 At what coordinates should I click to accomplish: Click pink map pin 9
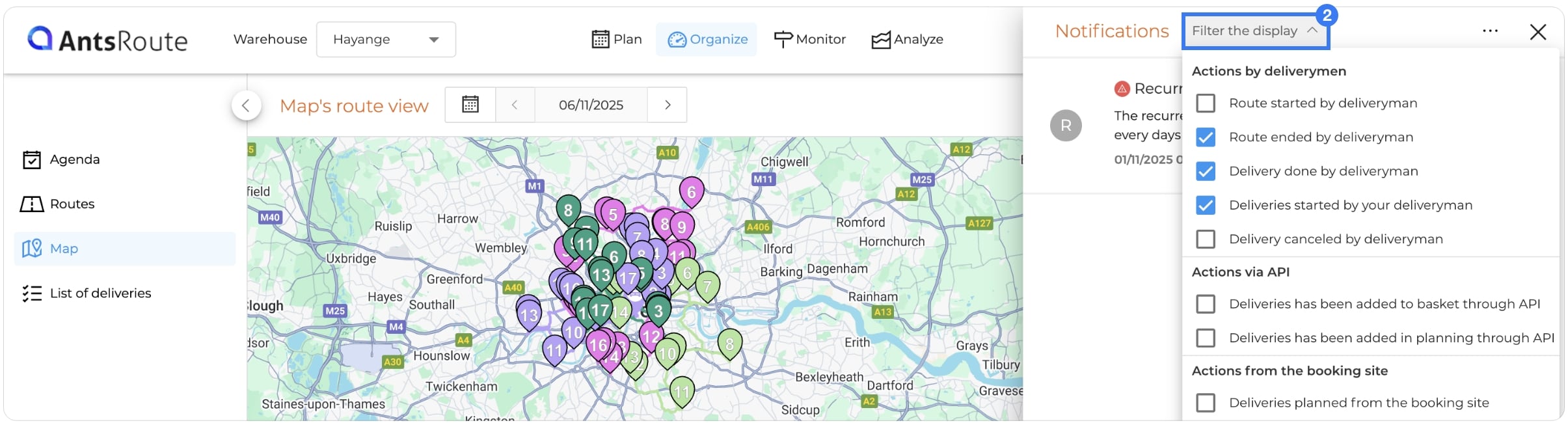(x=682, y=227)
